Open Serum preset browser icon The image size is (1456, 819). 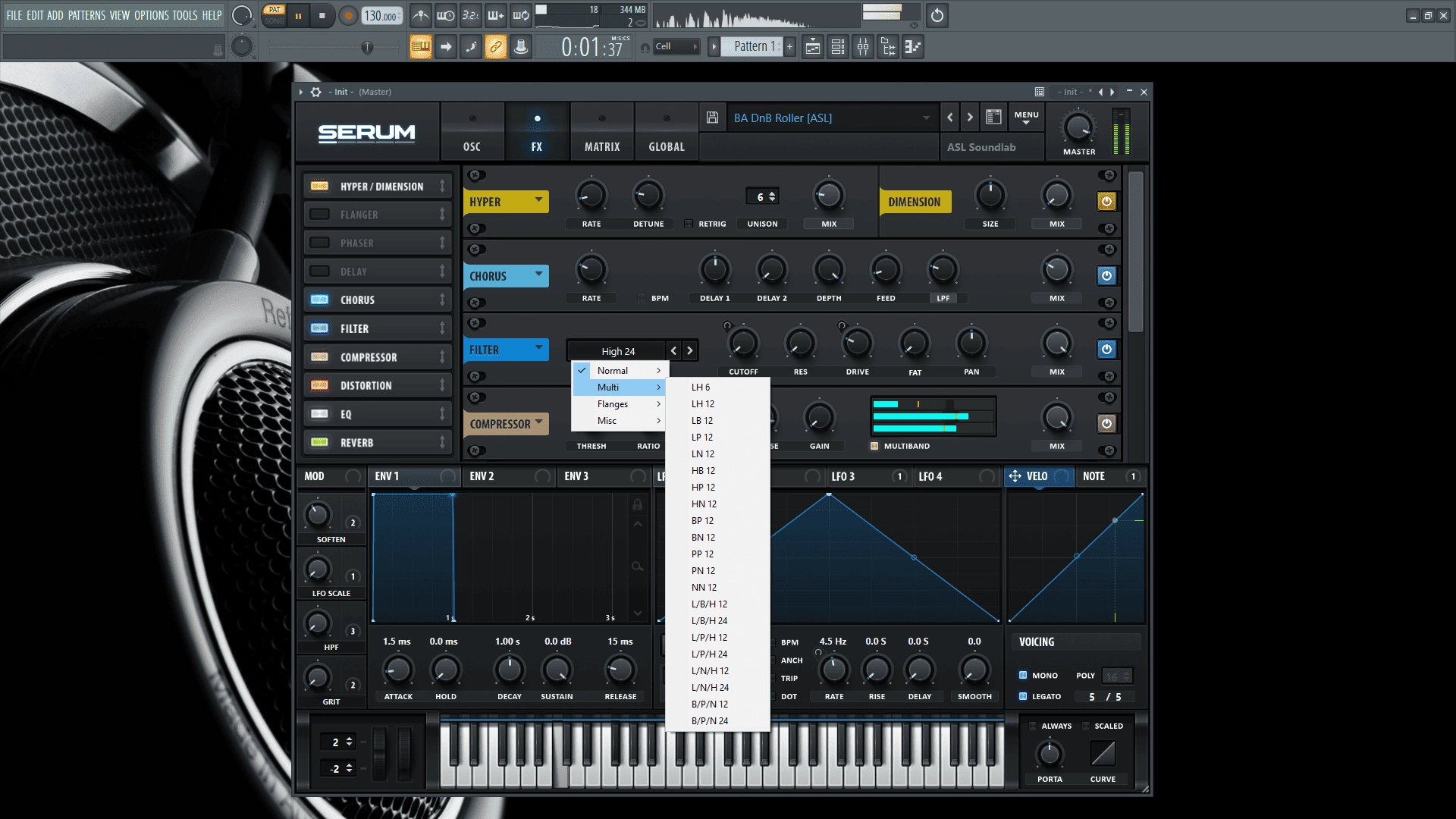[x=993, y=117]
